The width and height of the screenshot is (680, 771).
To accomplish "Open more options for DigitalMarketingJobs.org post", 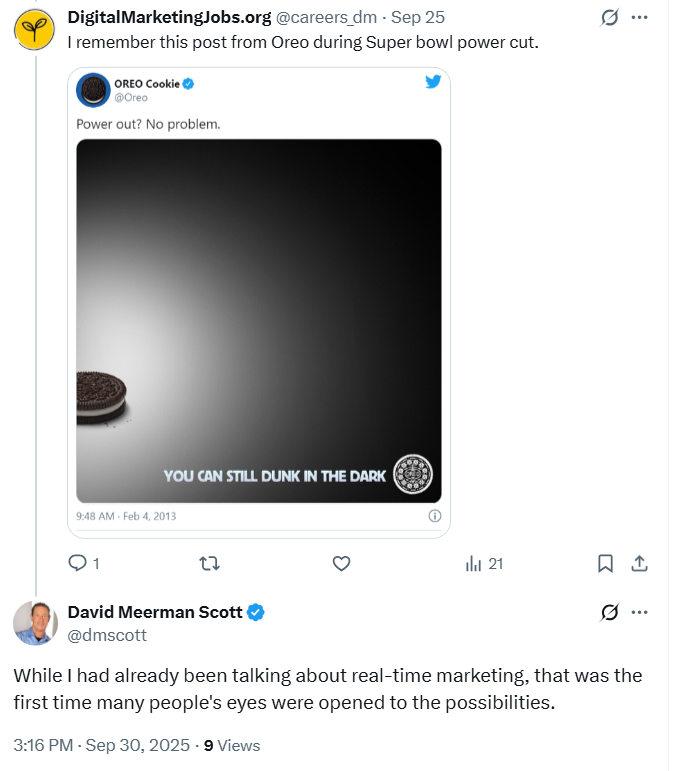I will pyautogui.click(x=640, y=17).
